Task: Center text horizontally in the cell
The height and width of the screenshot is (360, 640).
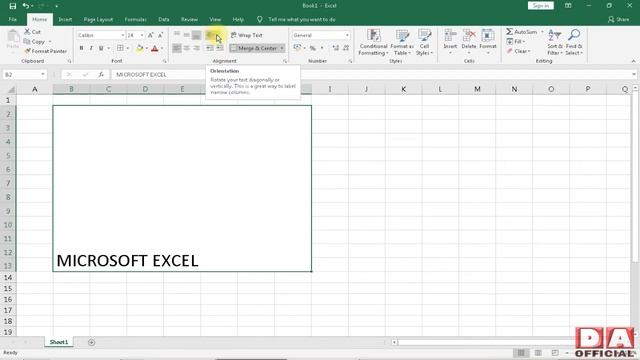Action: tap(187, 48)
